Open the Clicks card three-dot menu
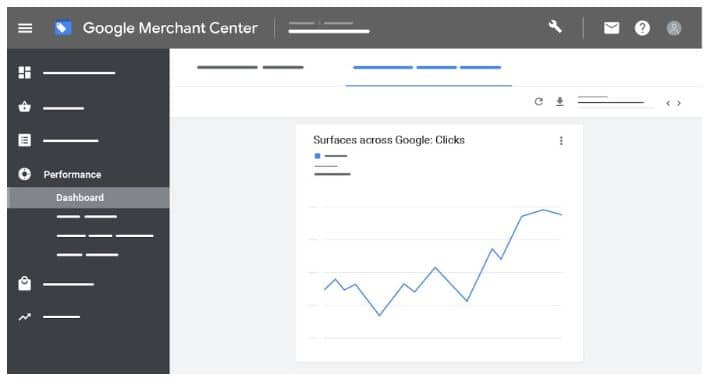 click(561, 141)
